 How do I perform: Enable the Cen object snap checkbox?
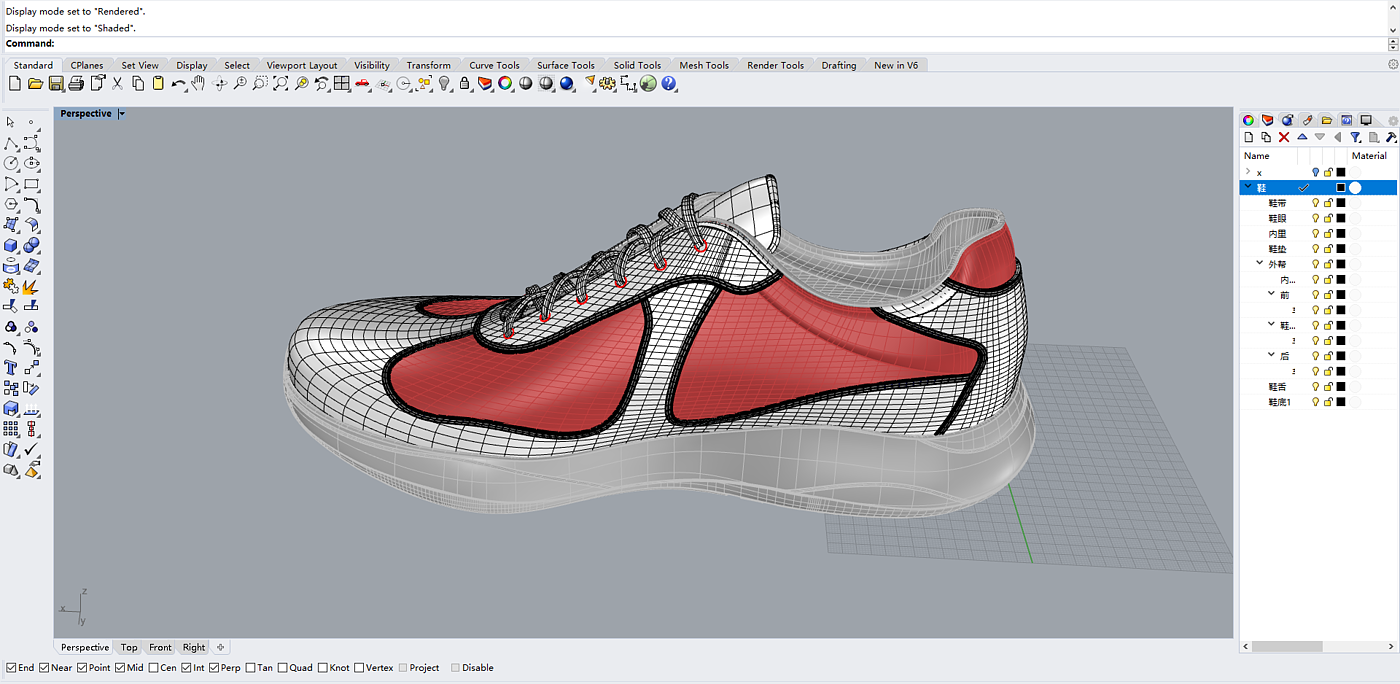[x=154, y=668]
